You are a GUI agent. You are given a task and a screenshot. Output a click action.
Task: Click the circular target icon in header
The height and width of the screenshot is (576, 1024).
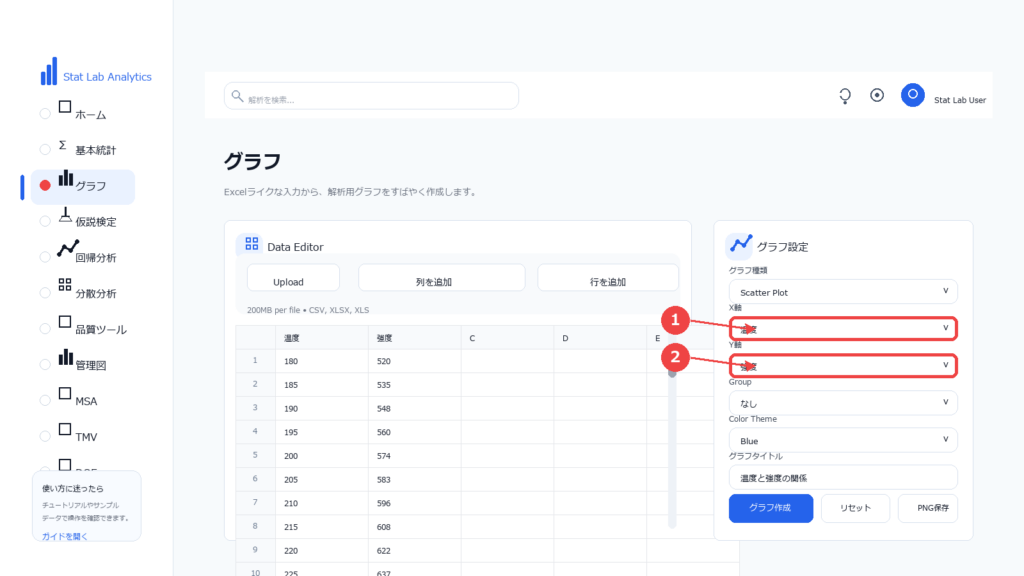[x=877, y=95]
